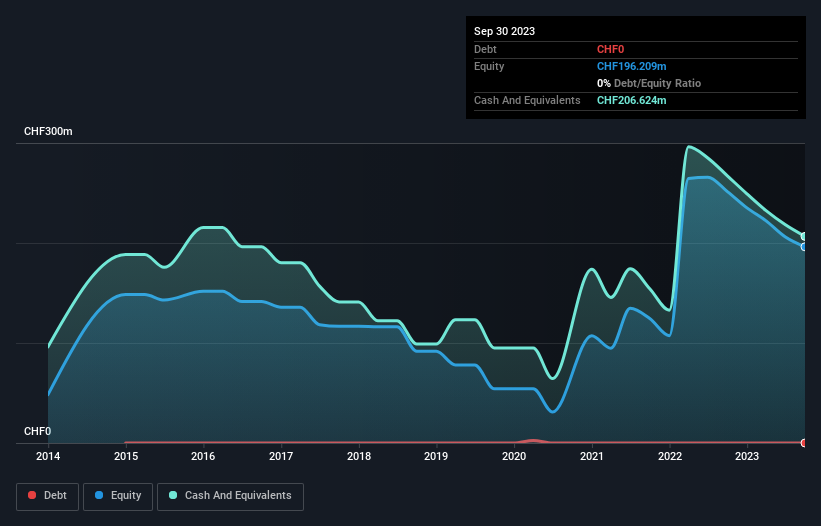The image size is (821, 526).
Task: Click the 2017 x-axis label
Action: point(281,456)
